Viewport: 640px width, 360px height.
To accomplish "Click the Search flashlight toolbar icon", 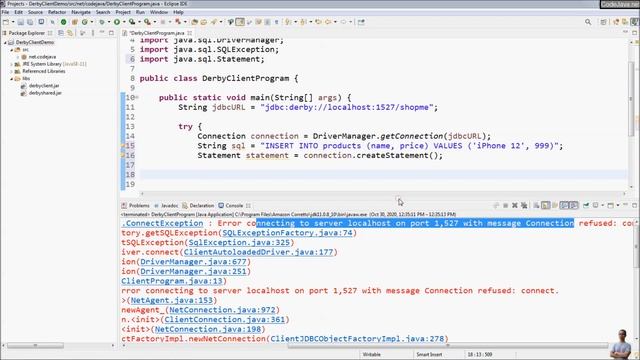I will click(213, 22).
